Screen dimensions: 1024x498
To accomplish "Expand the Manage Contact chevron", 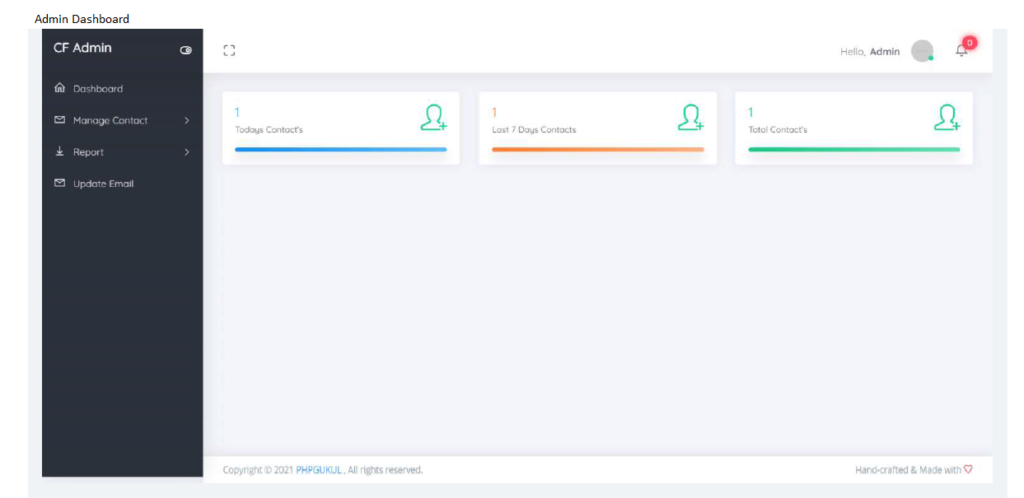I will (x=187, y=120).
